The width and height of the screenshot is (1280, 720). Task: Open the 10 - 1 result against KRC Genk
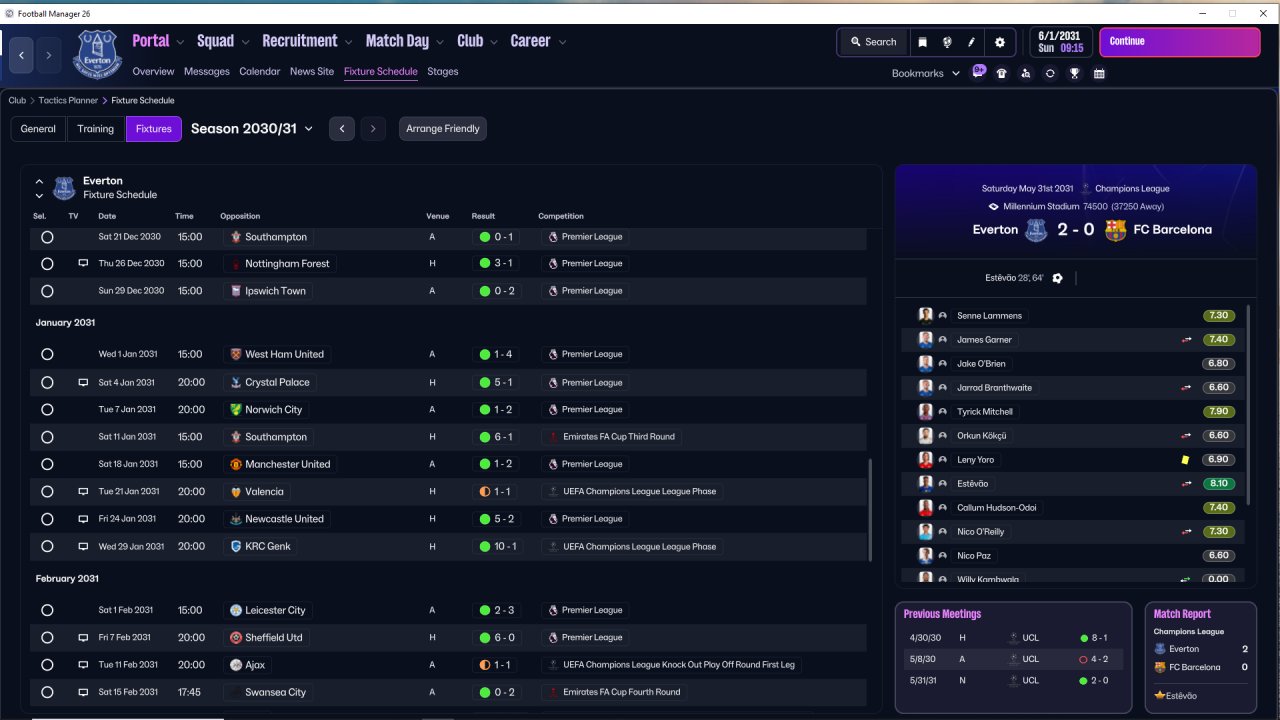[x=499, y=547]
